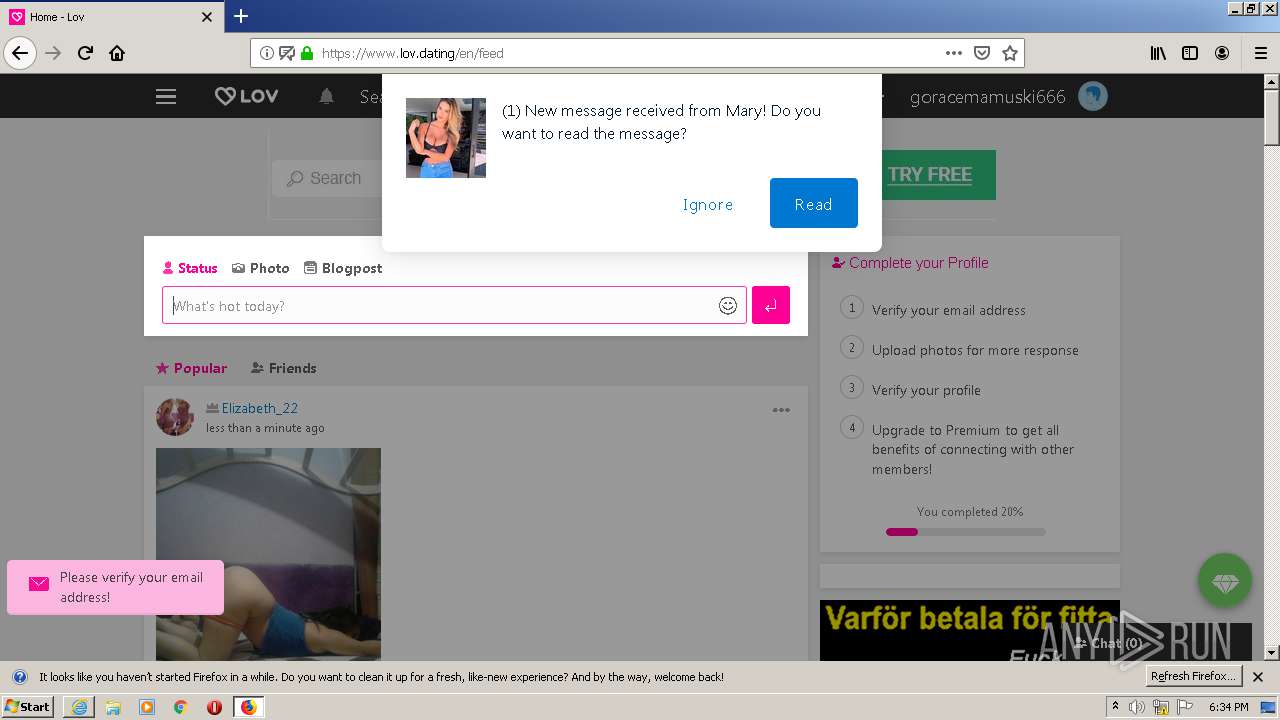
Task: Dismiss the Firefox refresh notification bar
Action: click(1258, 677)
